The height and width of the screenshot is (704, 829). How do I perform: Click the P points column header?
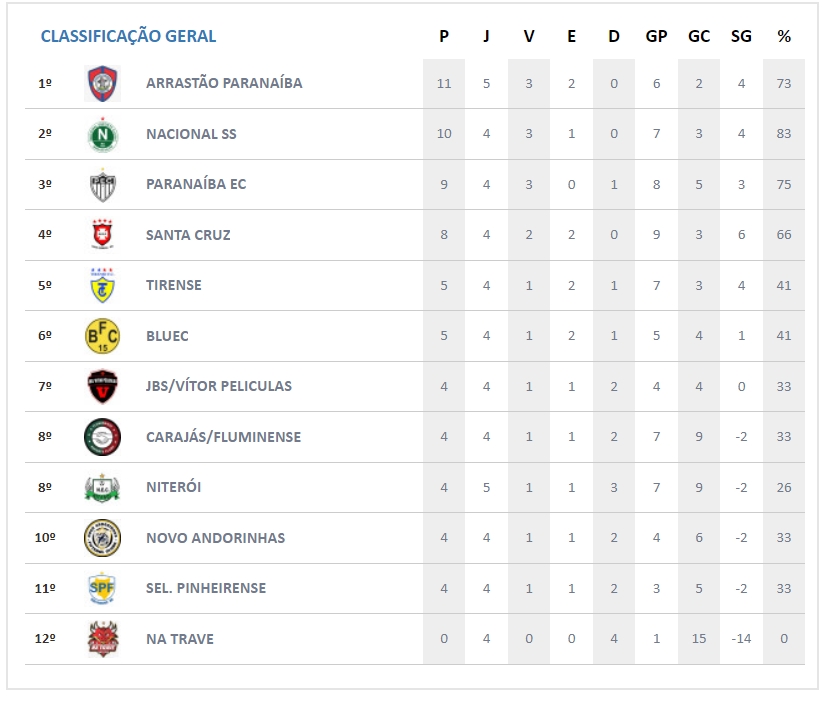(444, 37)
